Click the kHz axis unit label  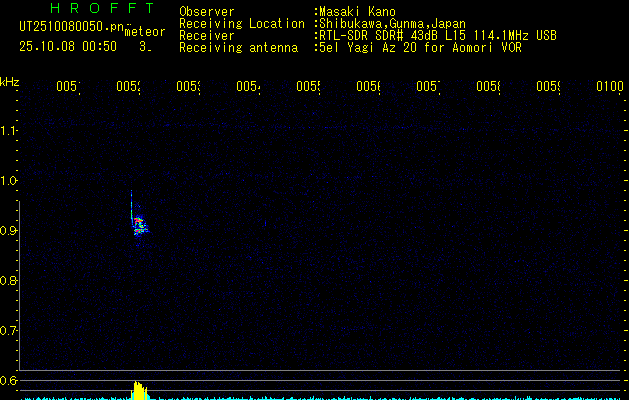coord(9,82)
